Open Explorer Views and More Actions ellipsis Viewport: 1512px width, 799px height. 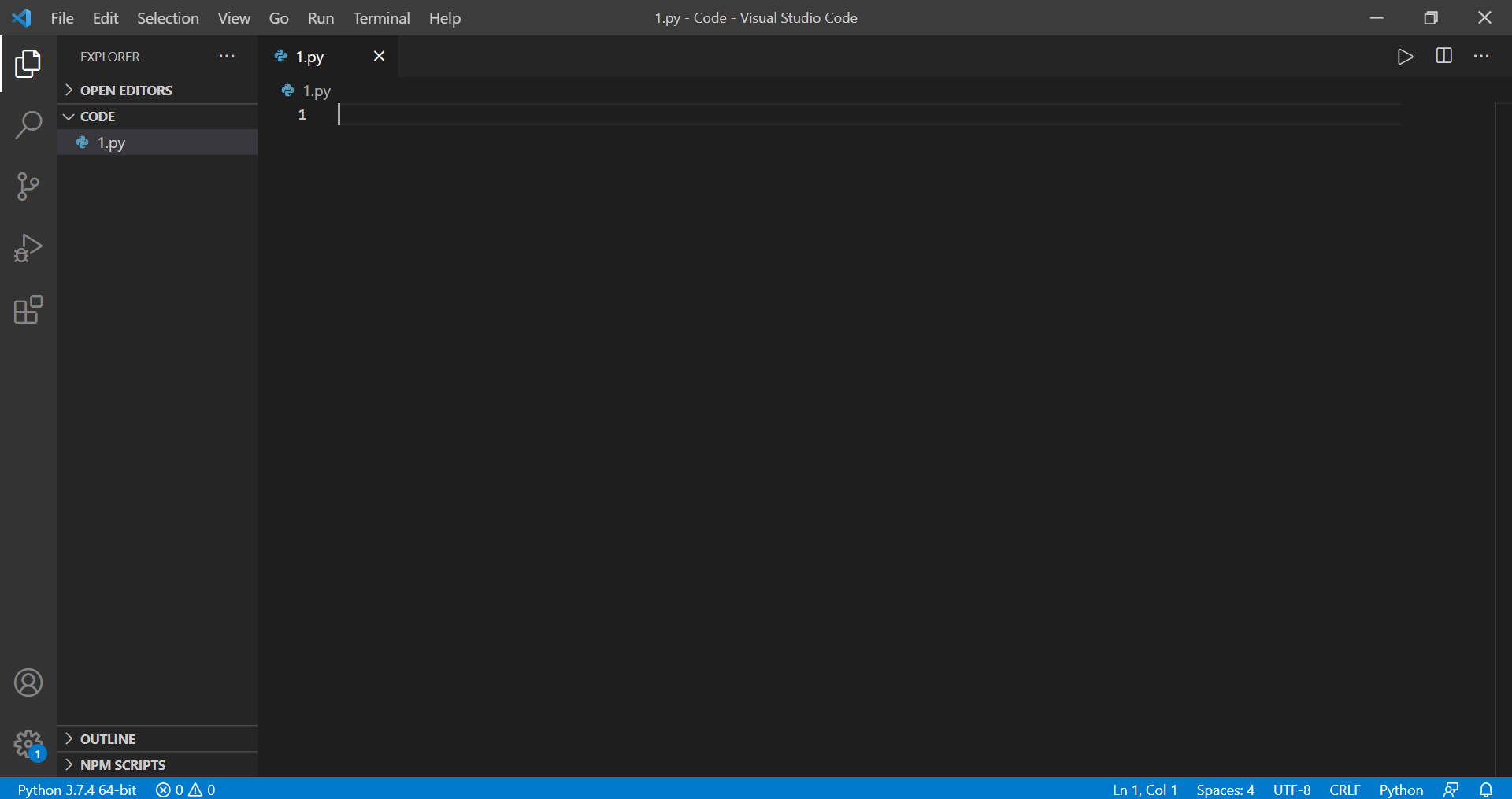pyautogui.click(x=227, y=57)
